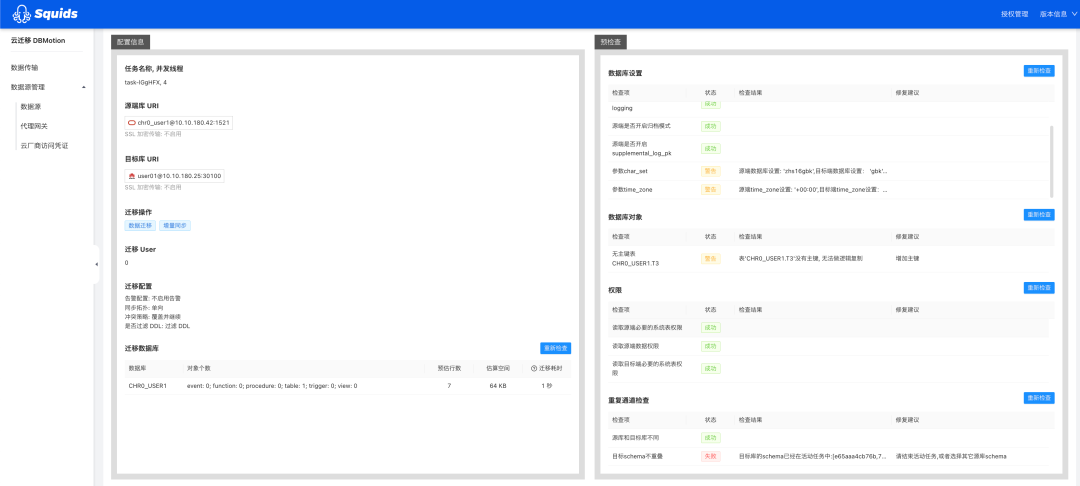Image resolution: width=1080 pixels, height=486 pixels.
Task: Open the 代理网关 sidebar item
Action: point(34,126)
